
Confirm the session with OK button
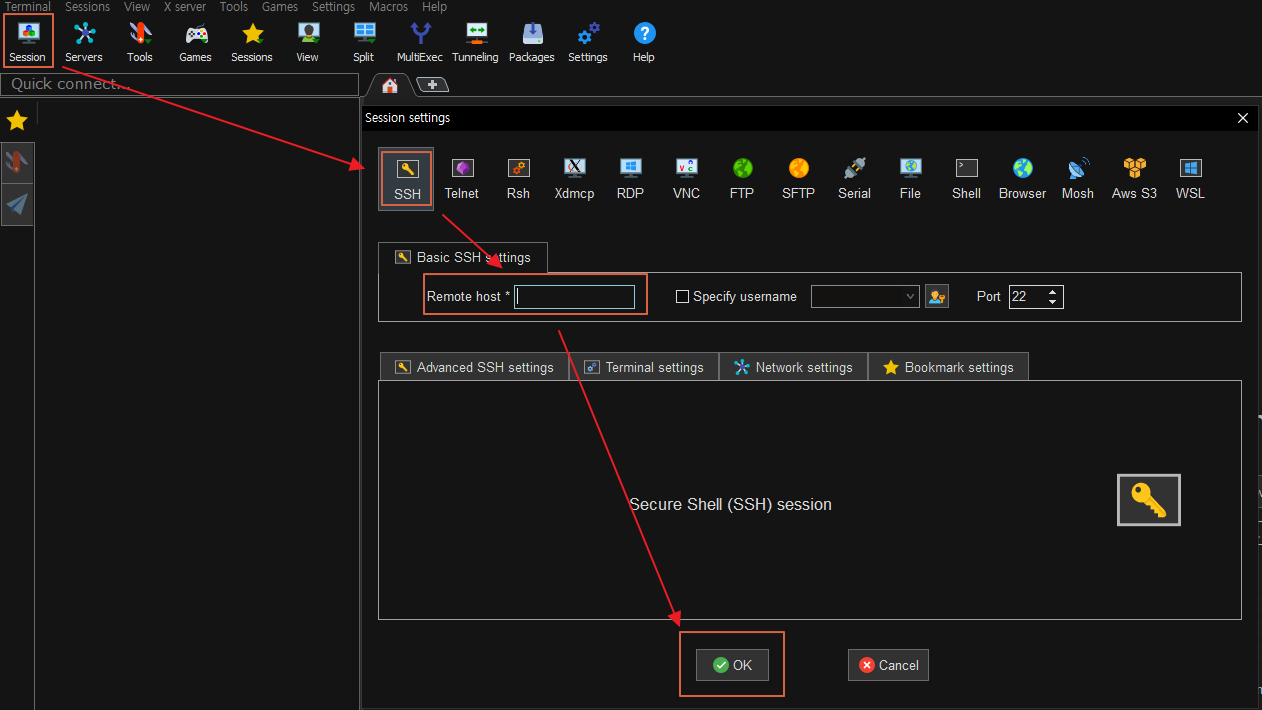(732, 665)
